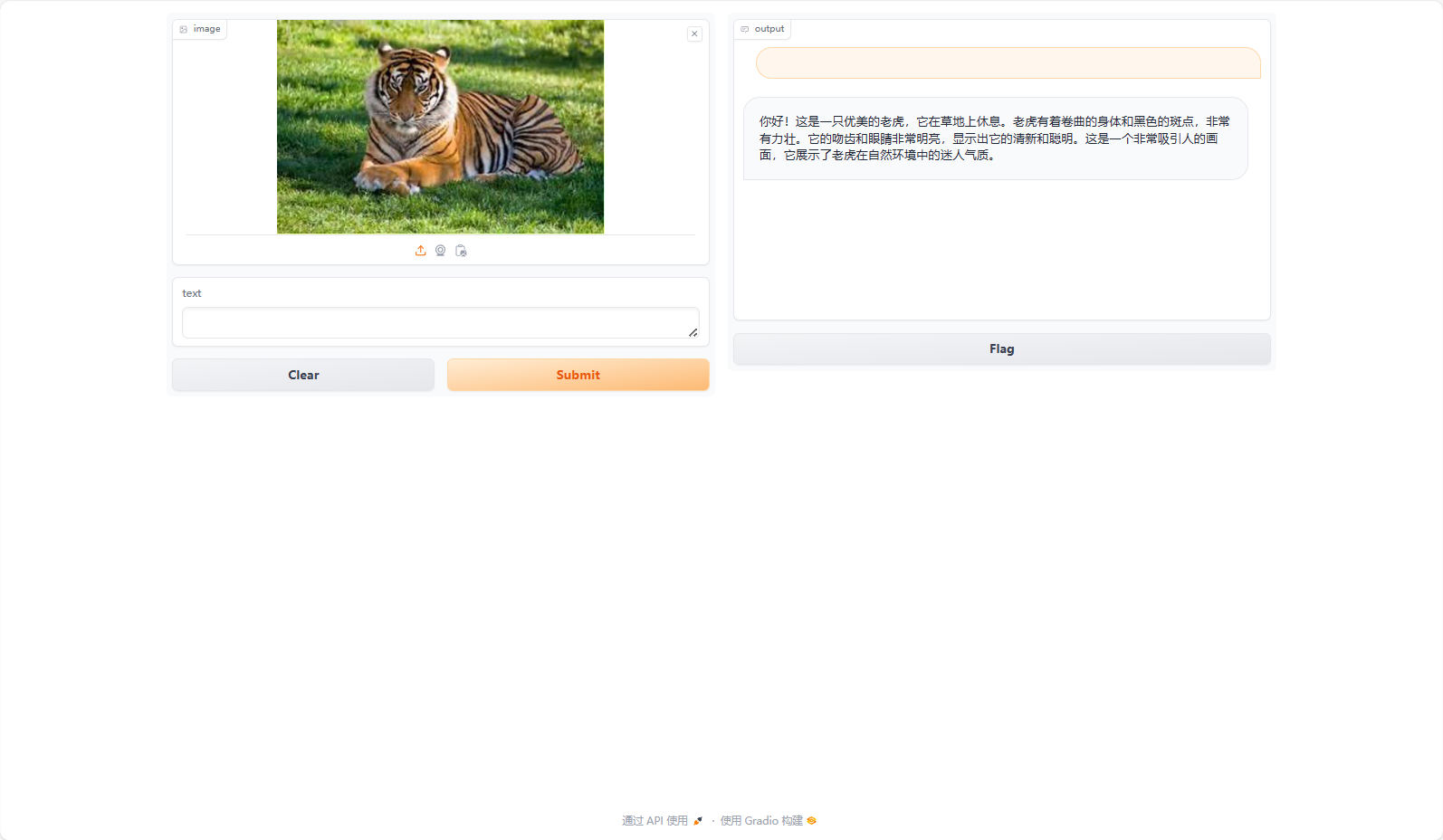Click the tiger image preview
1443x840 pixels.
tap(440, 127)
